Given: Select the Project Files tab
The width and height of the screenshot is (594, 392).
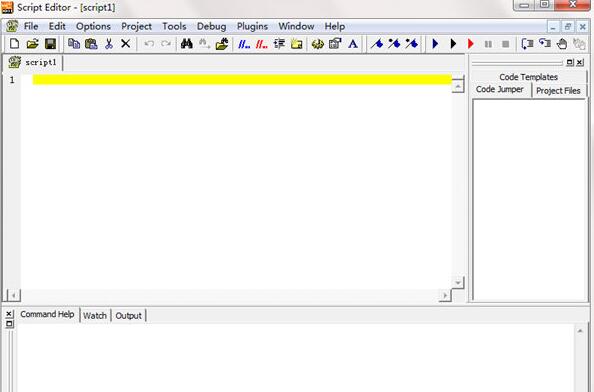Looking at the screenshot, I should 558,91.
